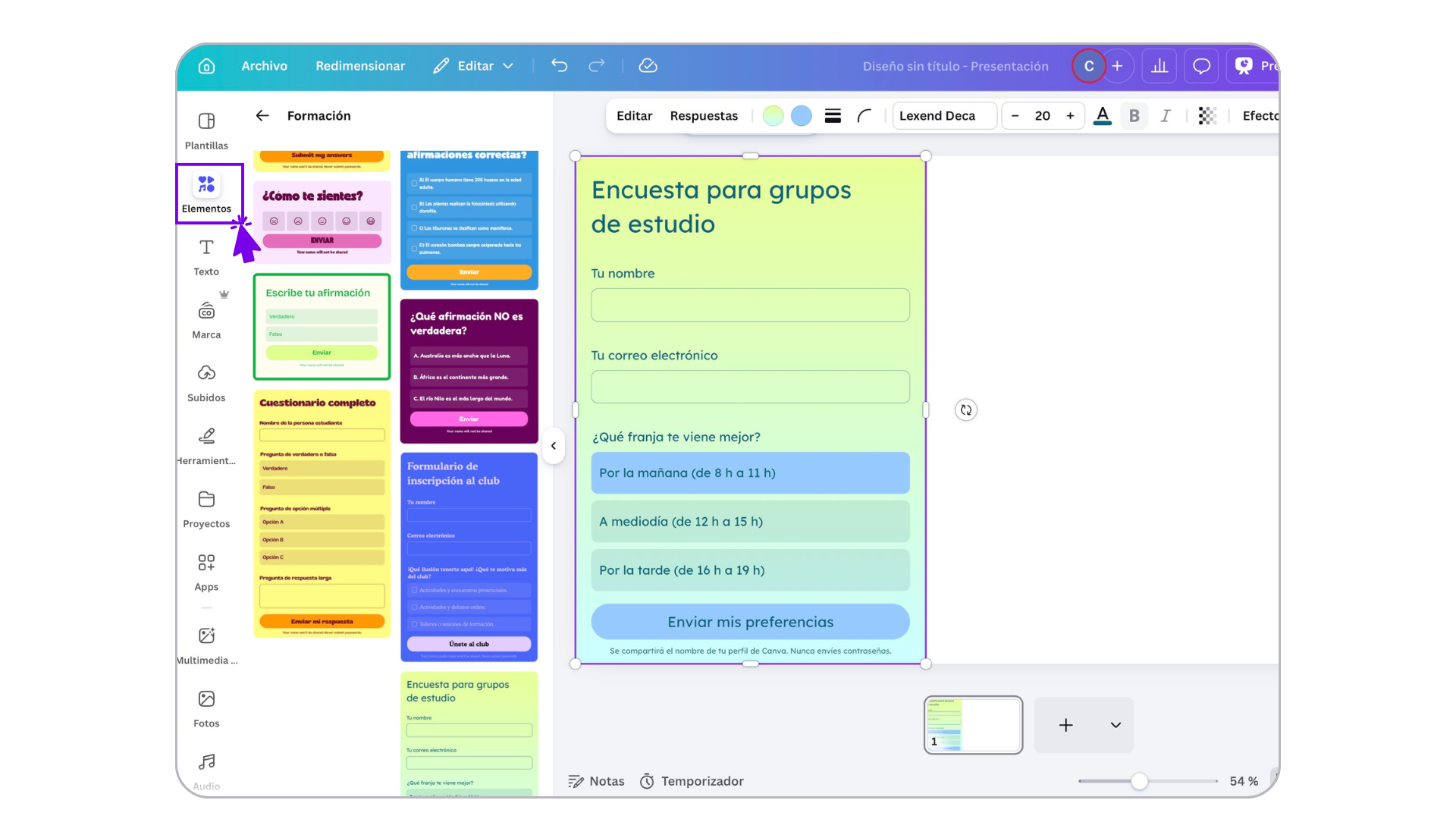The image size is (1456, 819).
Task: Click the Home icon in top bar
Action: coord(206,66)
